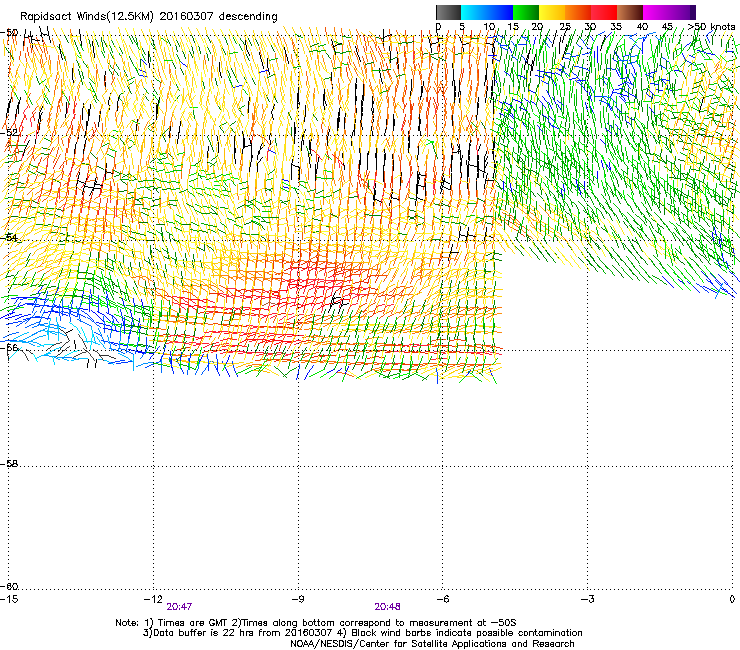The width and height of the screenshot is (740, 650).
Task: Click the dark purple 45-50 knots segment
Action: pyautogui.click(x=682, y=12)
